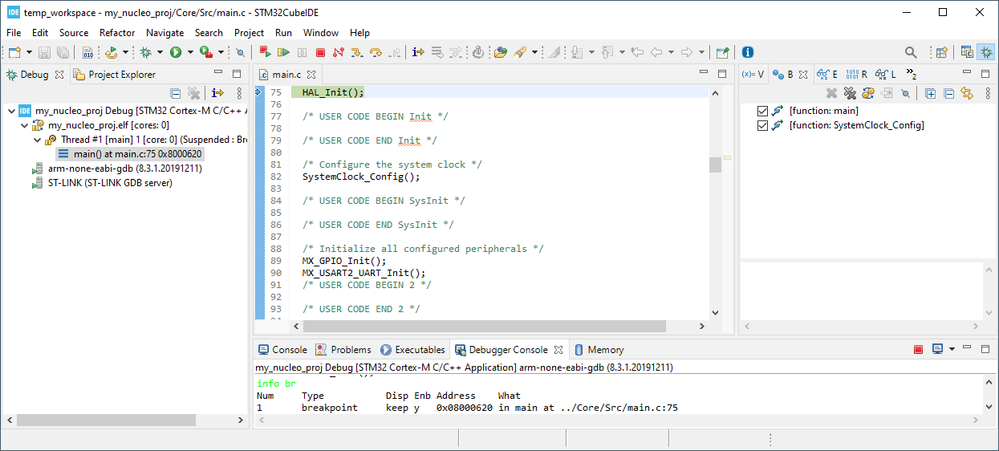999x451 pixels.
Task: Click the Resume debug icon
Action: pyautogui.click(x=284, y=52)
